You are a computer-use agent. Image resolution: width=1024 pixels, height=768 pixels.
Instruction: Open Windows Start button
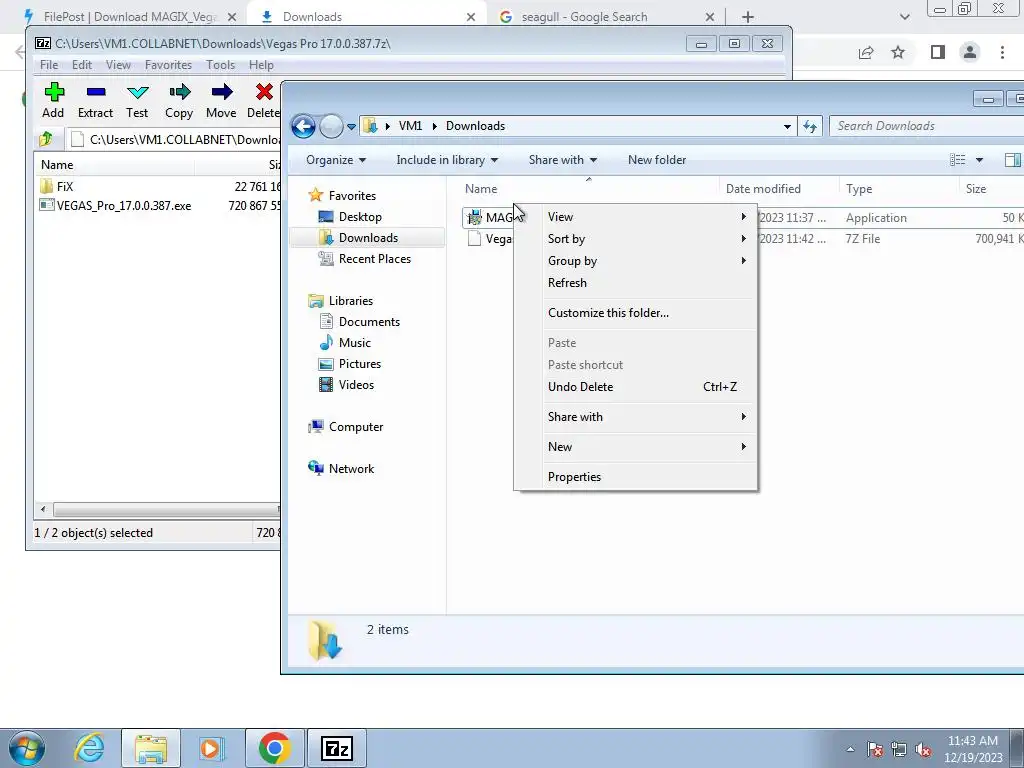pos(27,748)
